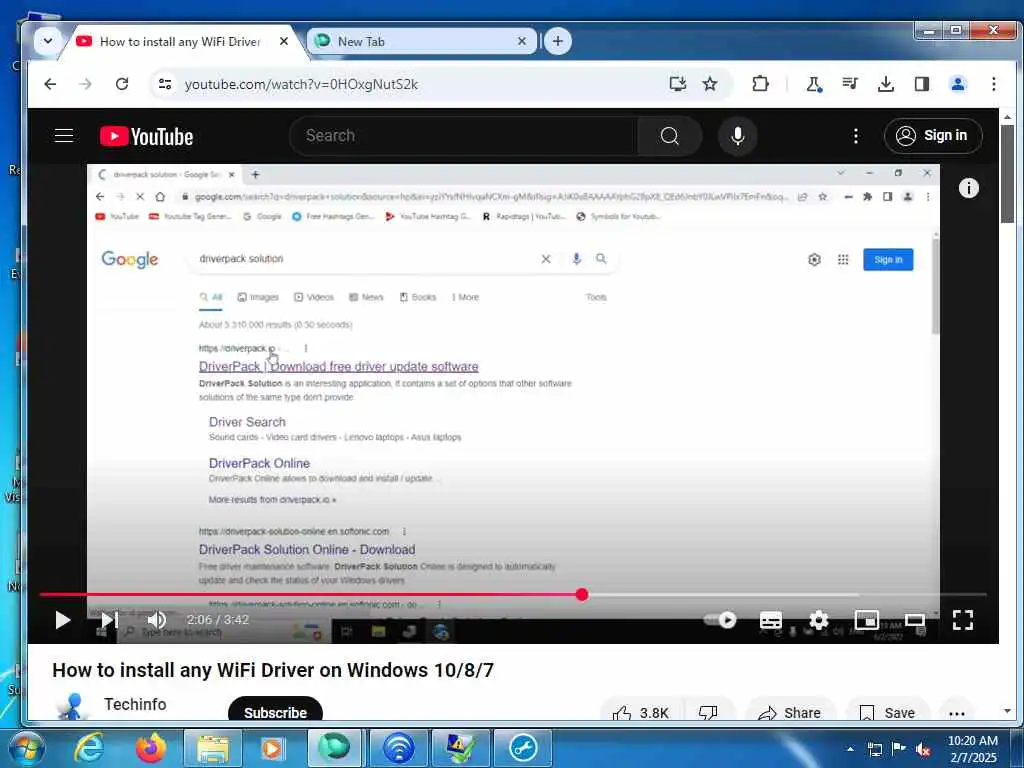Switch to theater mode button
The height and width of the screenshot is (768, 1024).
(914, 620)
